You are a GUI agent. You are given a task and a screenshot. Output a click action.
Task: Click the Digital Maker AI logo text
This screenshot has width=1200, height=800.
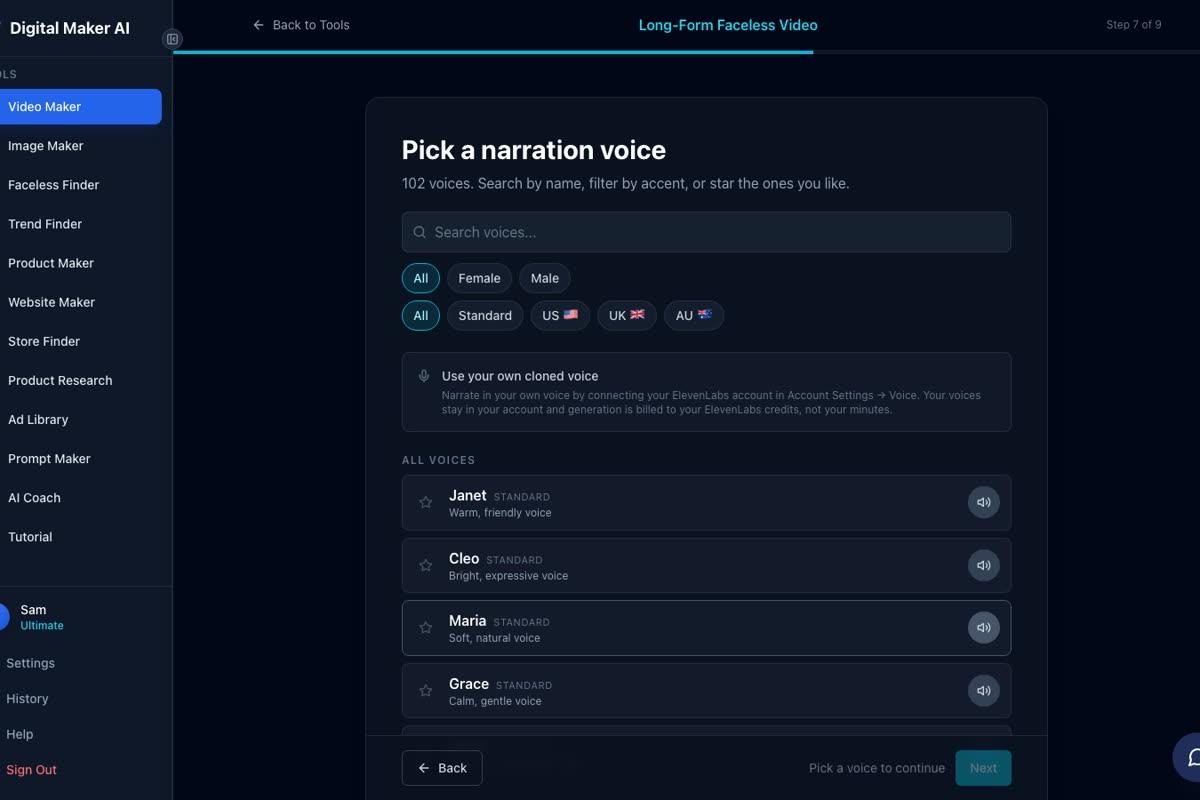[x=70, y=28]
